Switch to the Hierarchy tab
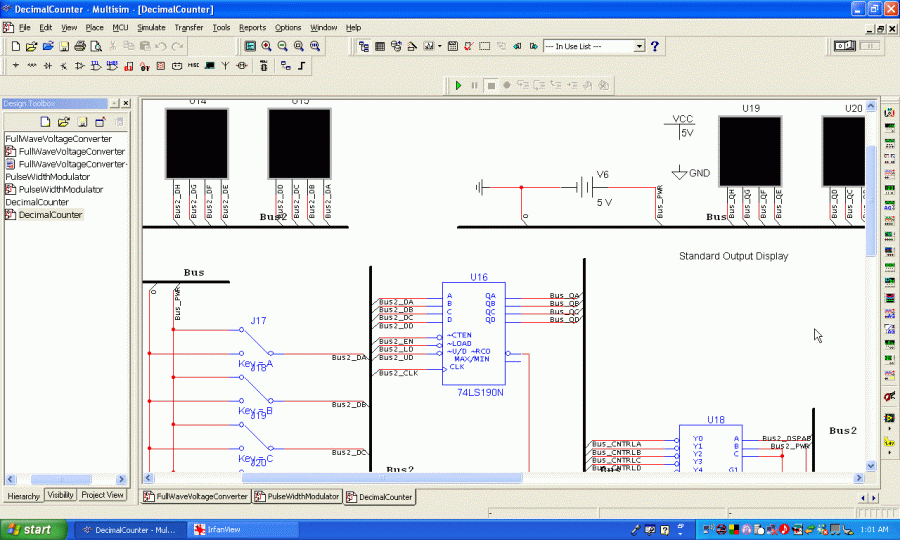The height and width of the screenshot is (540, 900). 24,496
